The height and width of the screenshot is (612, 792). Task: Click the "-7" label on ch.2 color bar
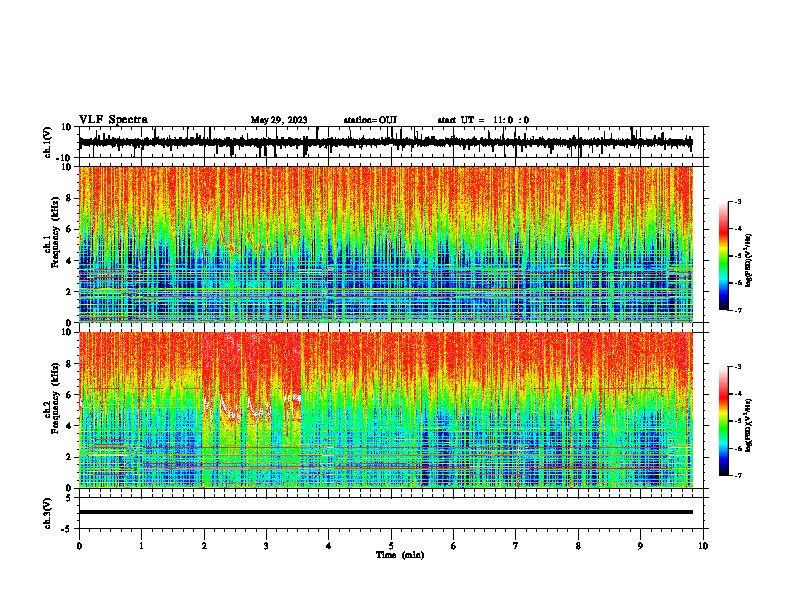pos(738,476)
